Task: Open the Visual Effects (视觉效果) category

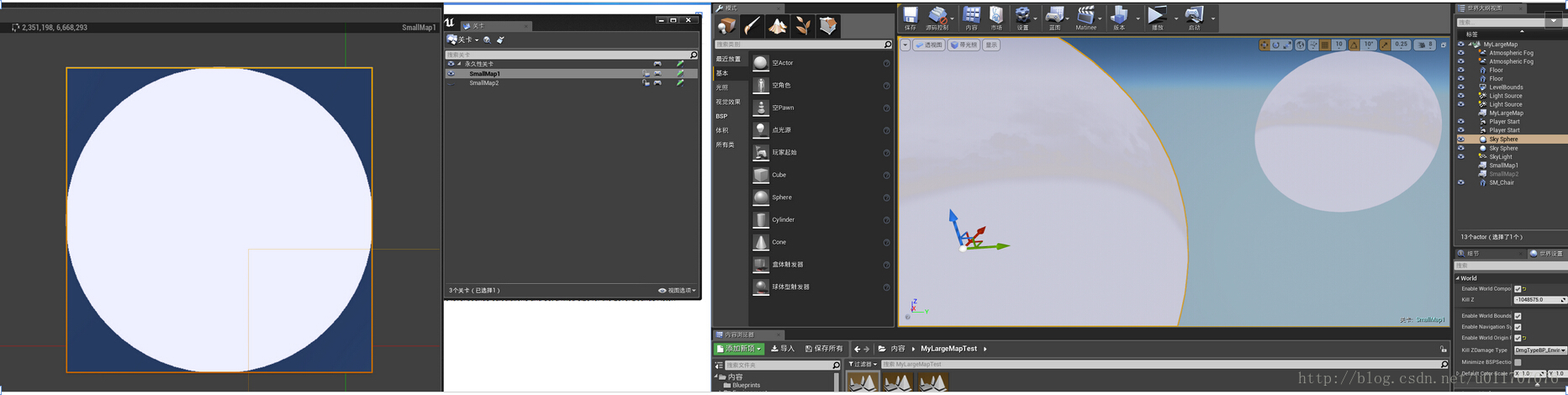Action: 728,102
